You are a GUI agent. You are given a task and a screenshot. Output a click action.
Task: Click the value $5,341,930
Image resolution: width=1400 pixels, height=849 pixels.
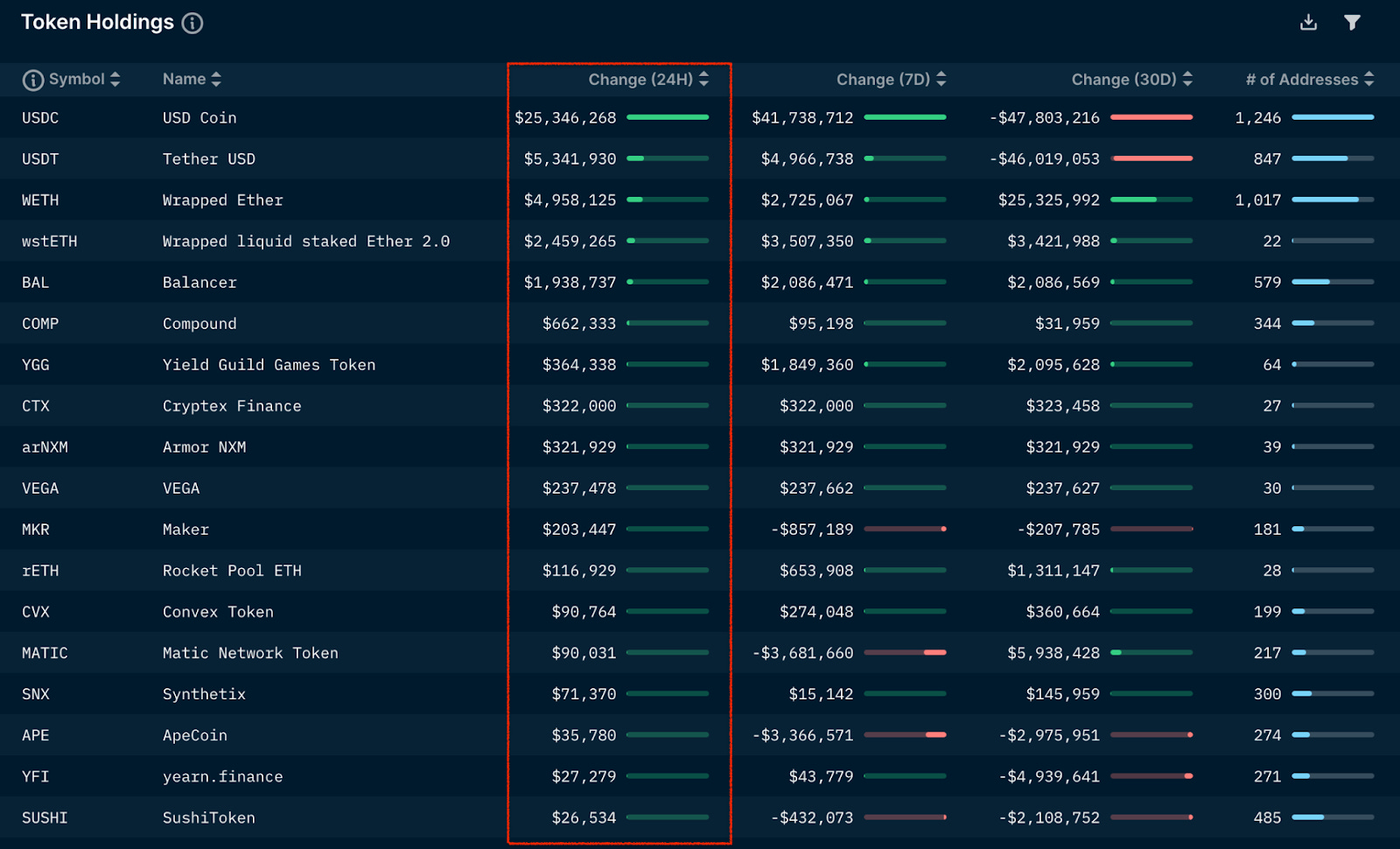pyautogui.click(x=570, y=158)
